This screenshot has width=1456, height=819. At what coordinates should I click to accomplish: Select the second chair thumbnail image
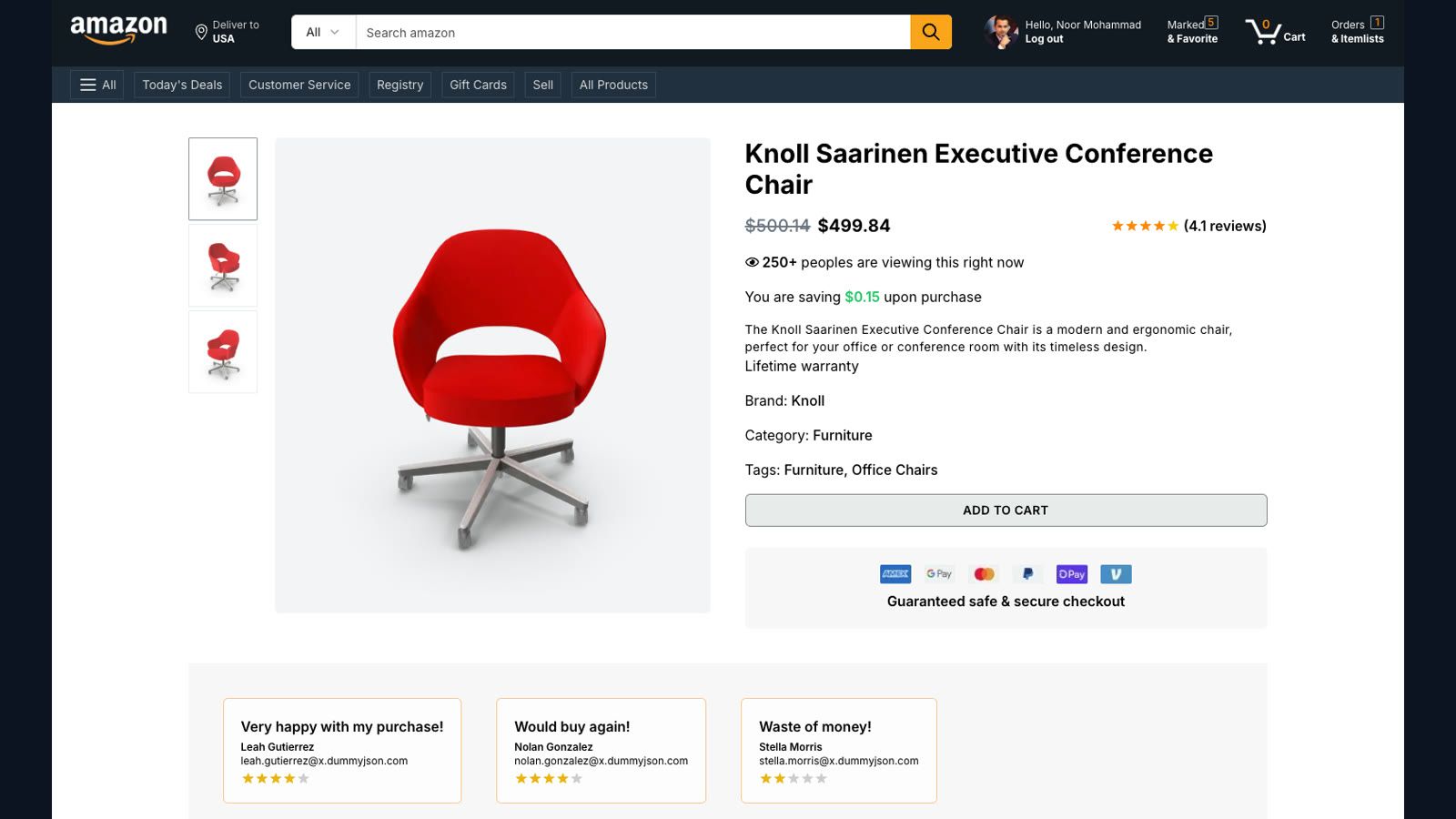[223, 266]
